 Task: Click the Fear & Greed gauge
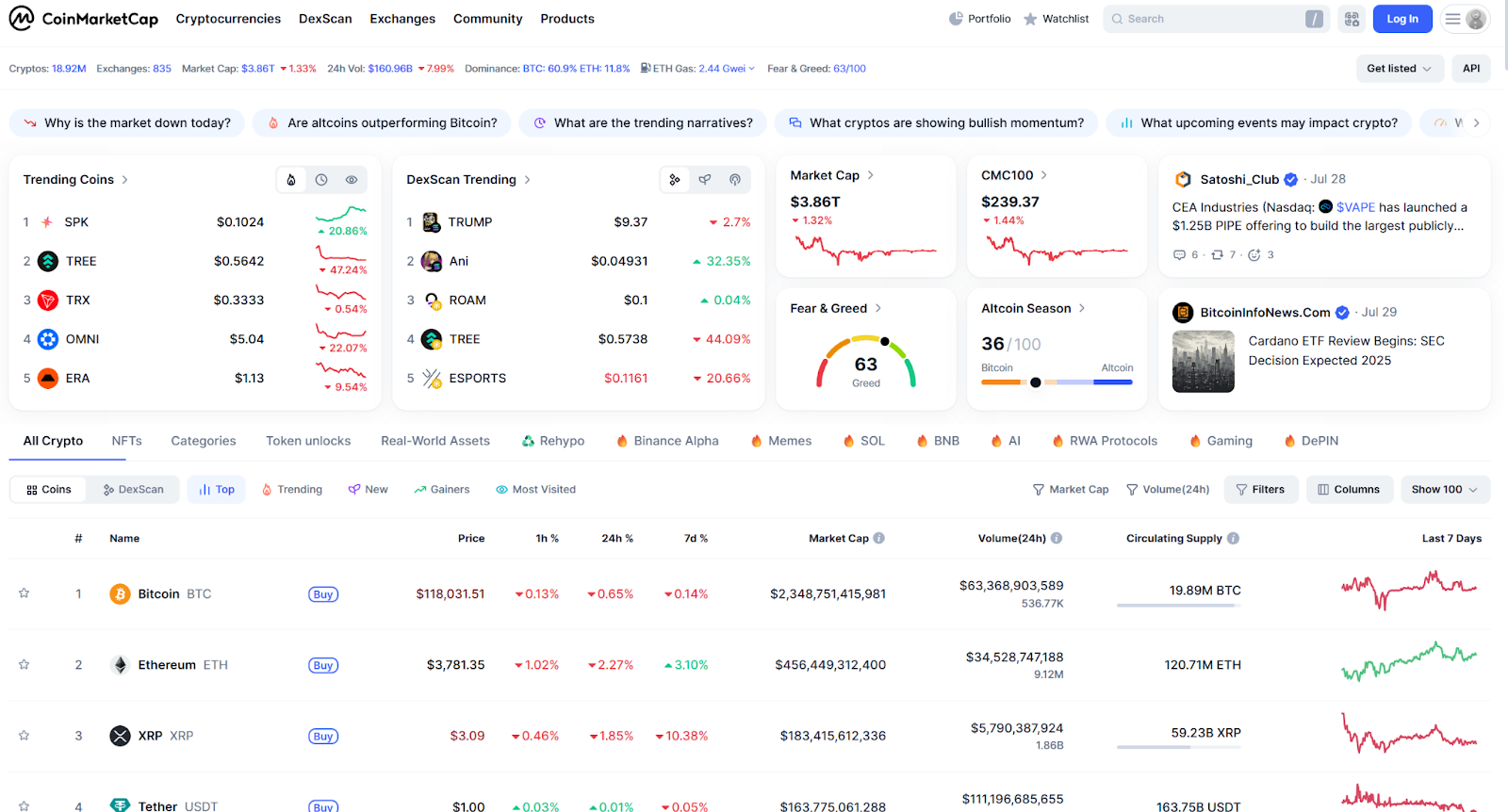click(866, 363)
